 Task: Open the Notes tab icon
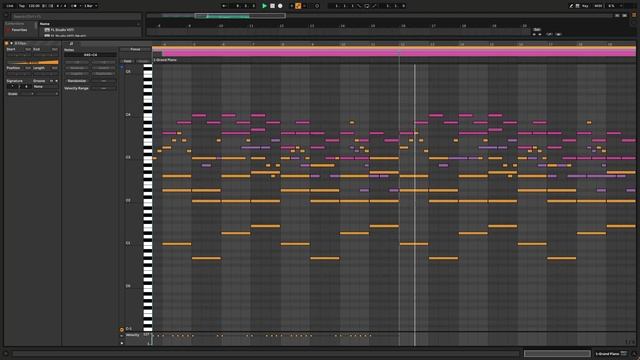71,43
